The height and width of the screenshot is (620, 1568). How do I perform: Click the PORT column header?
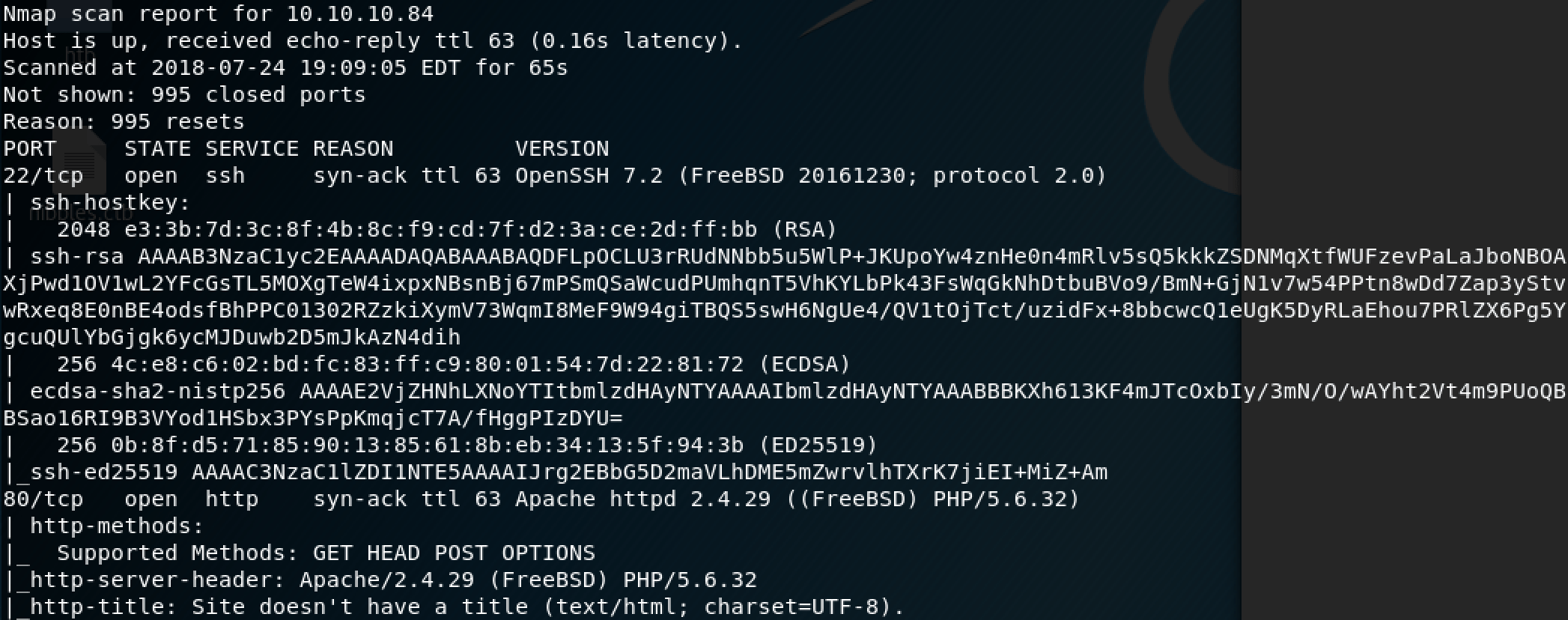pyautogui.click(x=30, y=149)
